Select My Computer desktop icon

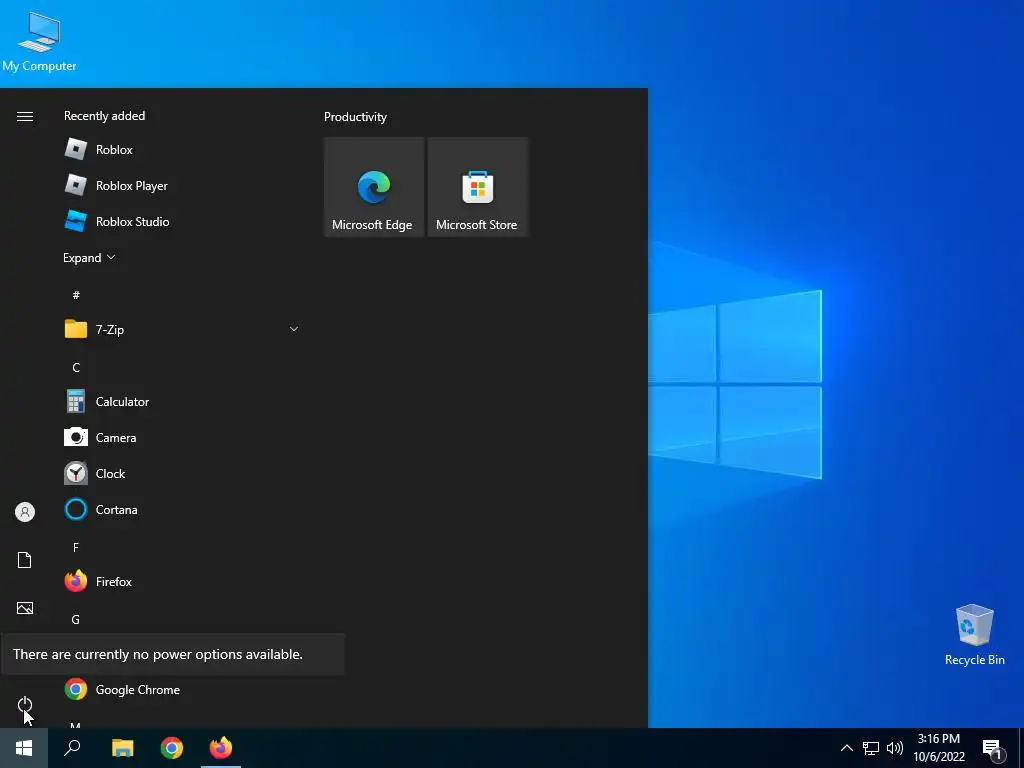[x=39, y=42]
